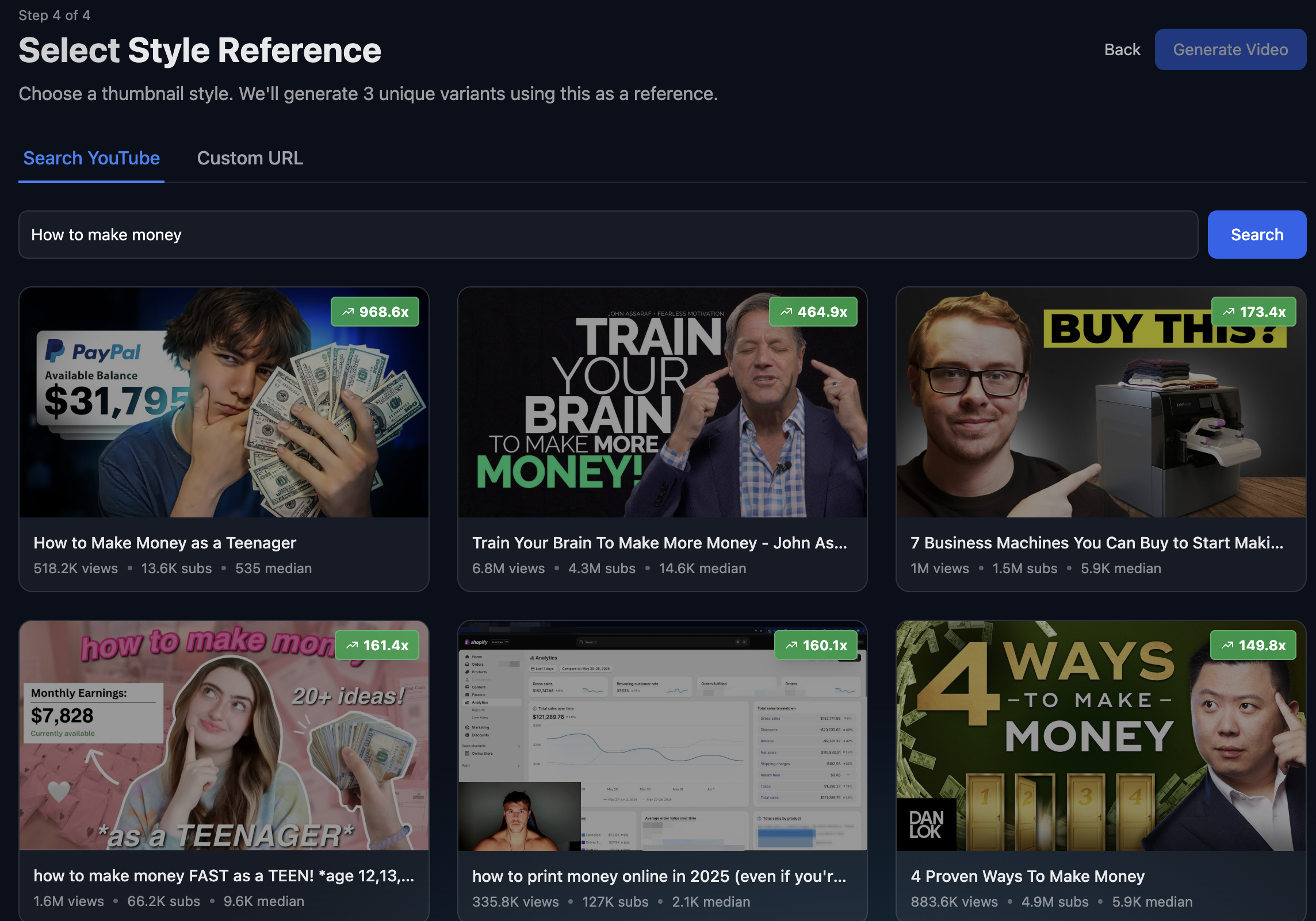This screenshot has height=921, width=1316.
Task: Click the 464.9x trending badge
Action: click(813, 312)
